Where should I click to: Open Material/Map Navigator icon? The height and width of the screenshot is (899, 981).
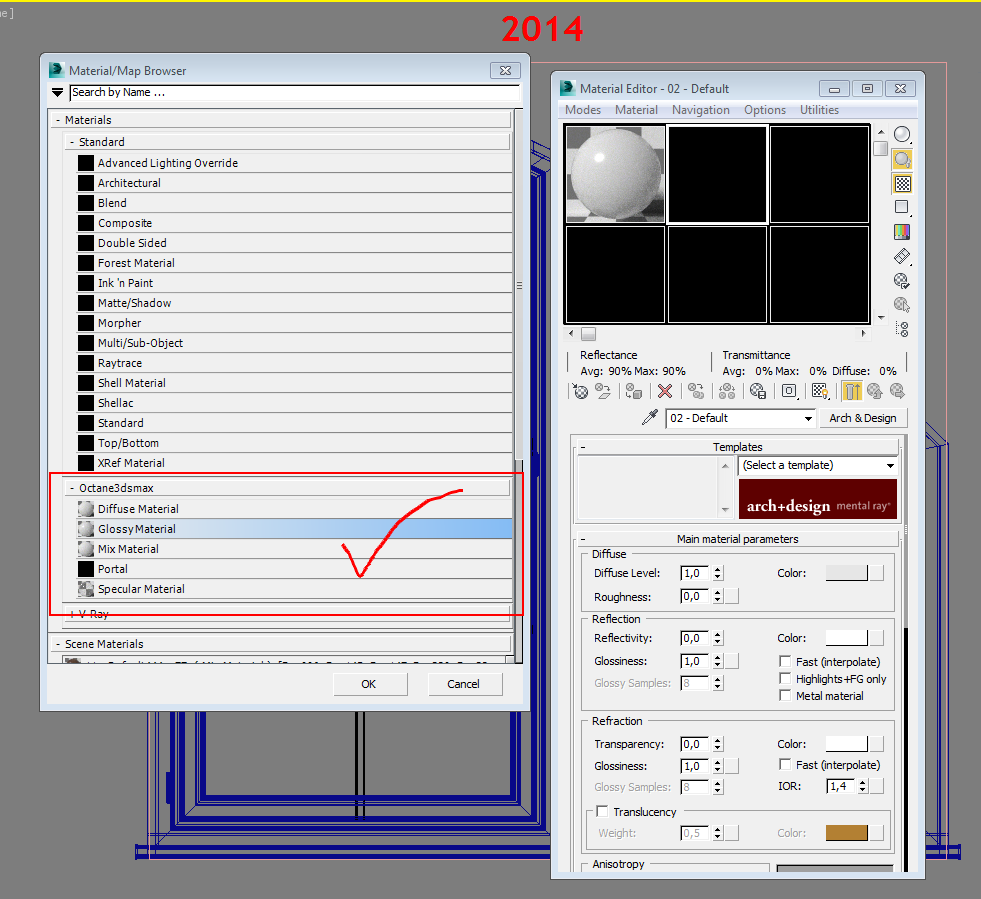tap(902, 328)
